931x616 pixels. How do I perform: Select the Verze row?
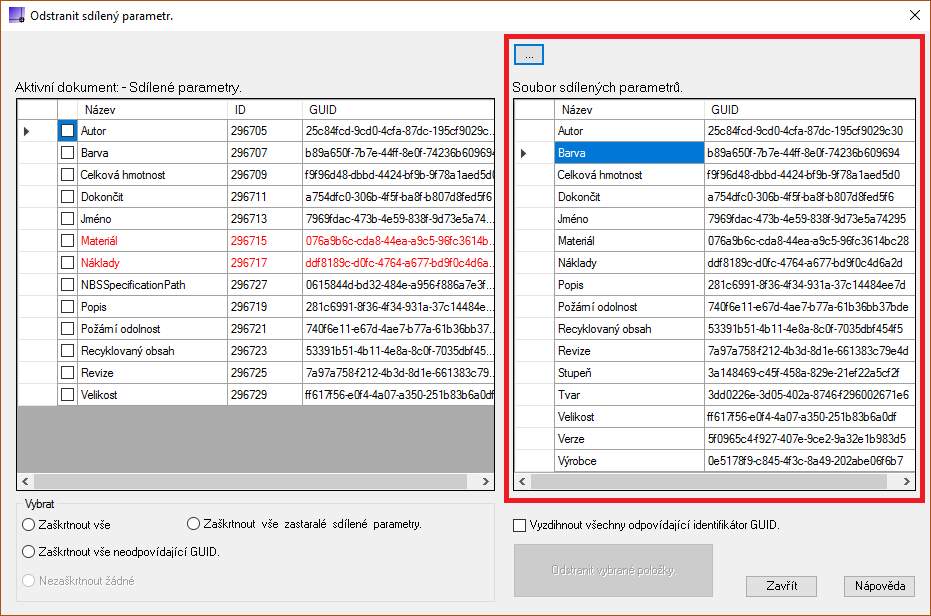(714, 438)
